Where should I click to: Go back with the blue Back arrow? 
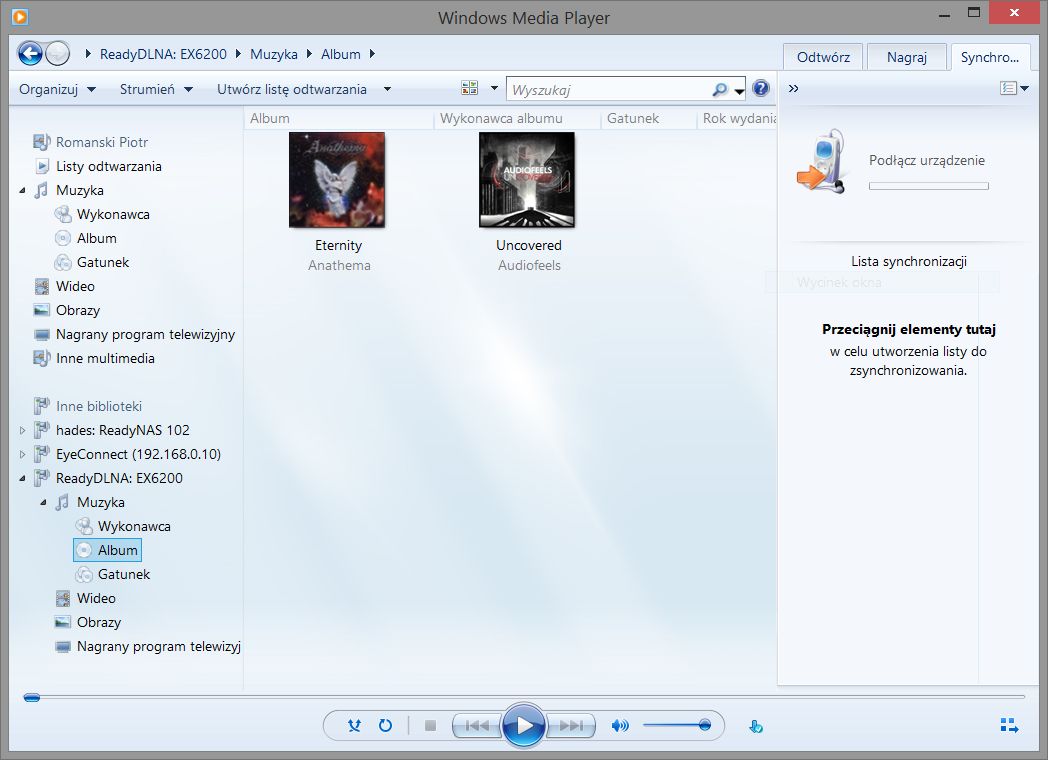(x=30, y=53)
